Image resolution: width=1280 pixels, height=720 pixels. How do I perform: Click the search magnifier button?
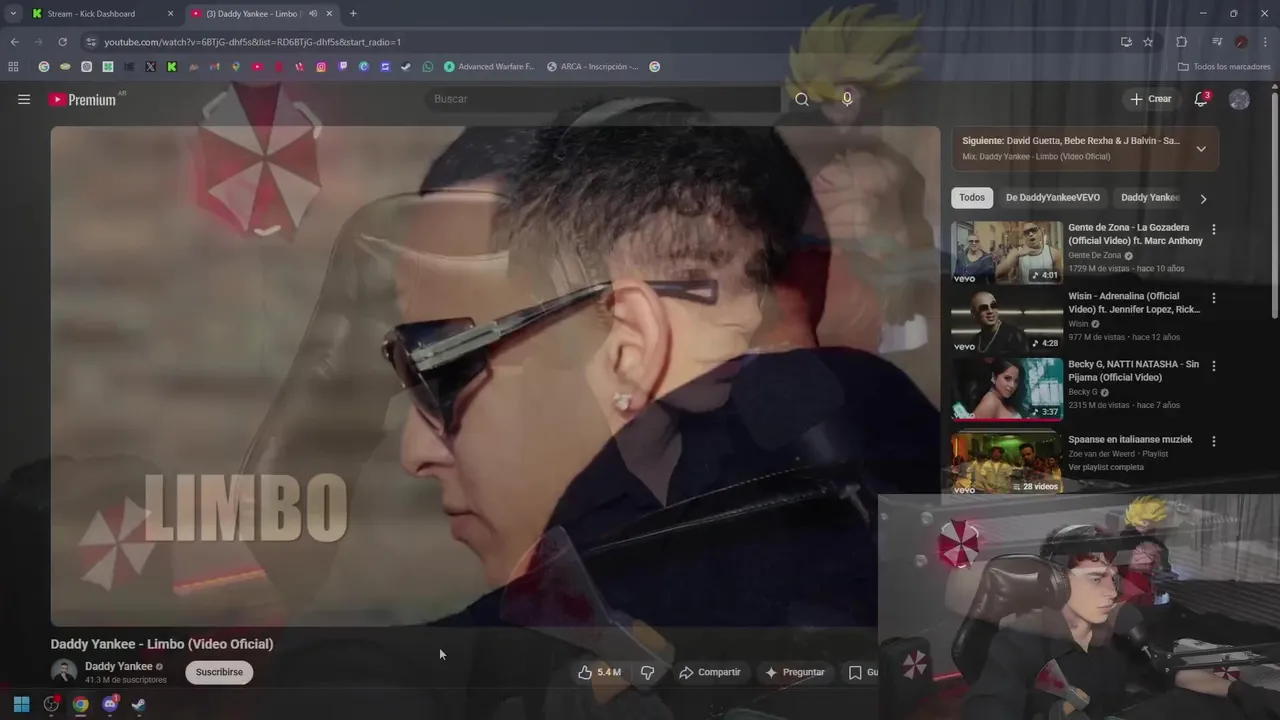[x=802, y=99]
